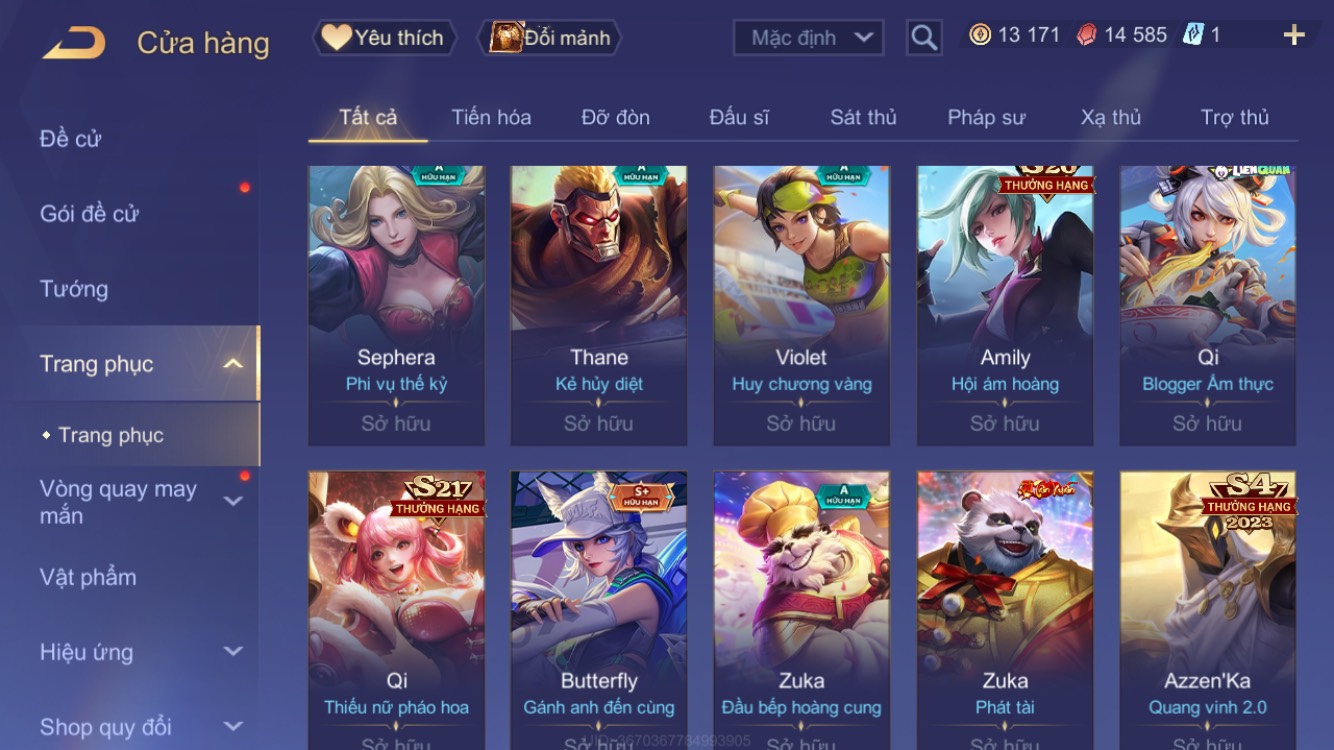The width and height of the screenshot is (1334, 750).
Task: Expand the Vòng quay may mắn section
Action: [x=233, y=501]
